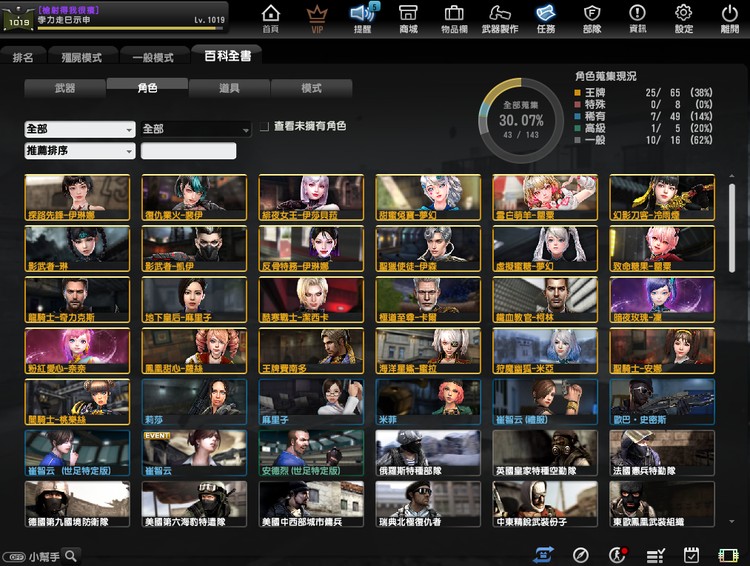Open the 物品欄 inventory briefcase icon

point(453,18)
